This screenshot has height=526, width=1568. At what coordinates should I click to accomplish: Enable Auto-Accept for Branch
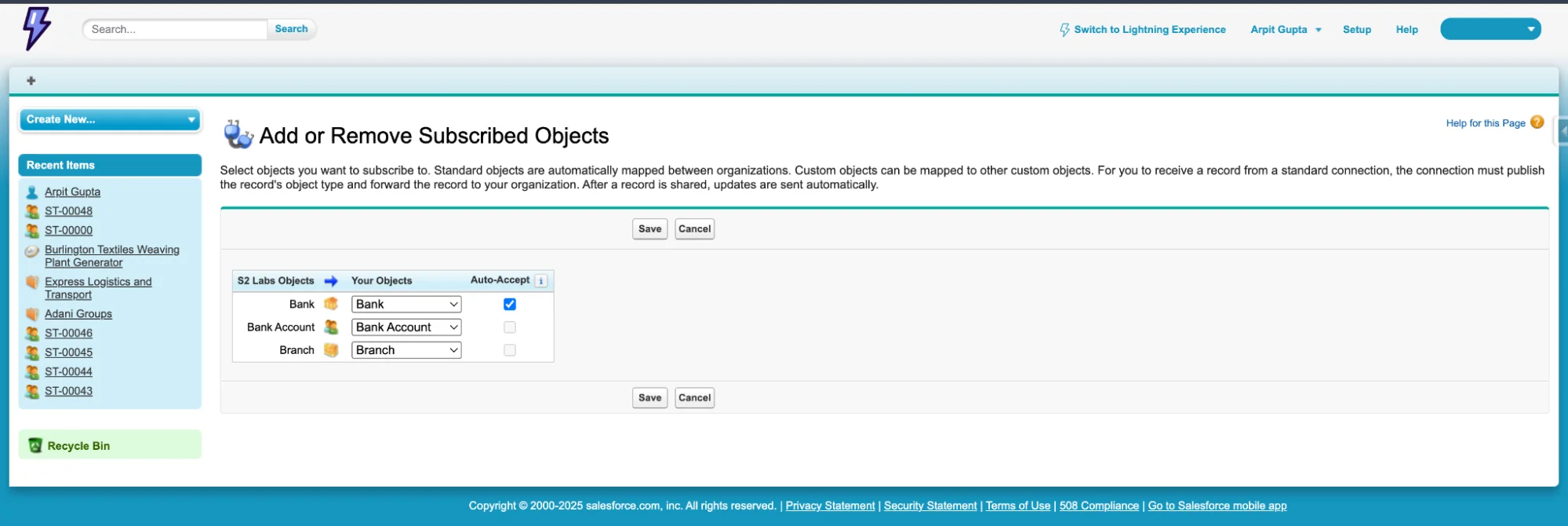tap(510, 350)
